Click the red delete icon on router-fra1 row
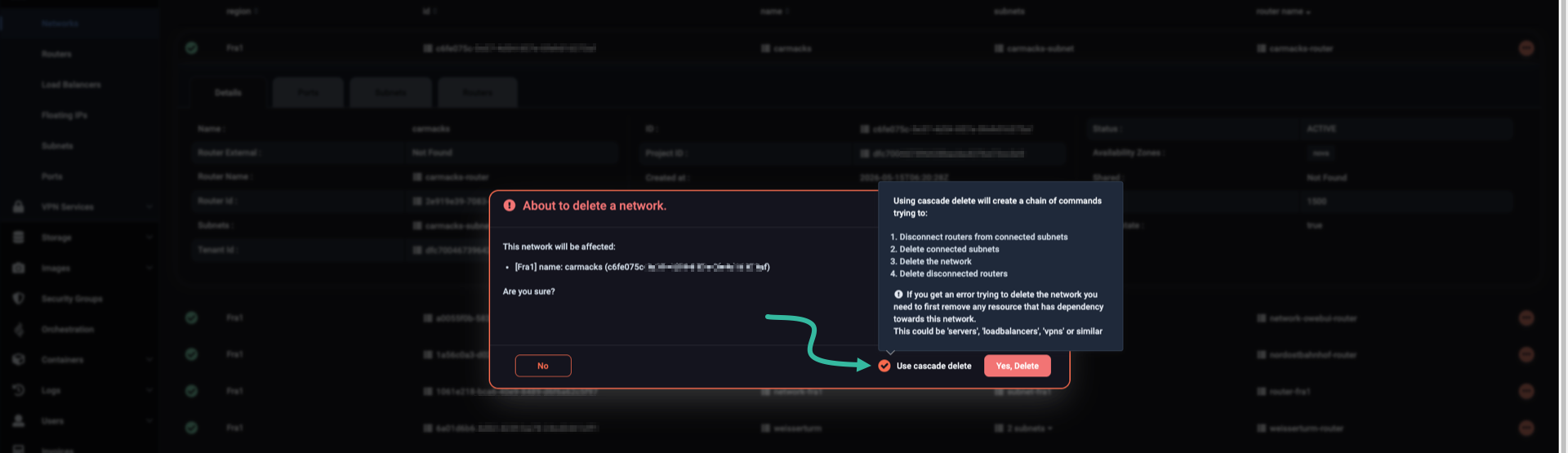1568x453 pixels. [1526, 392]
